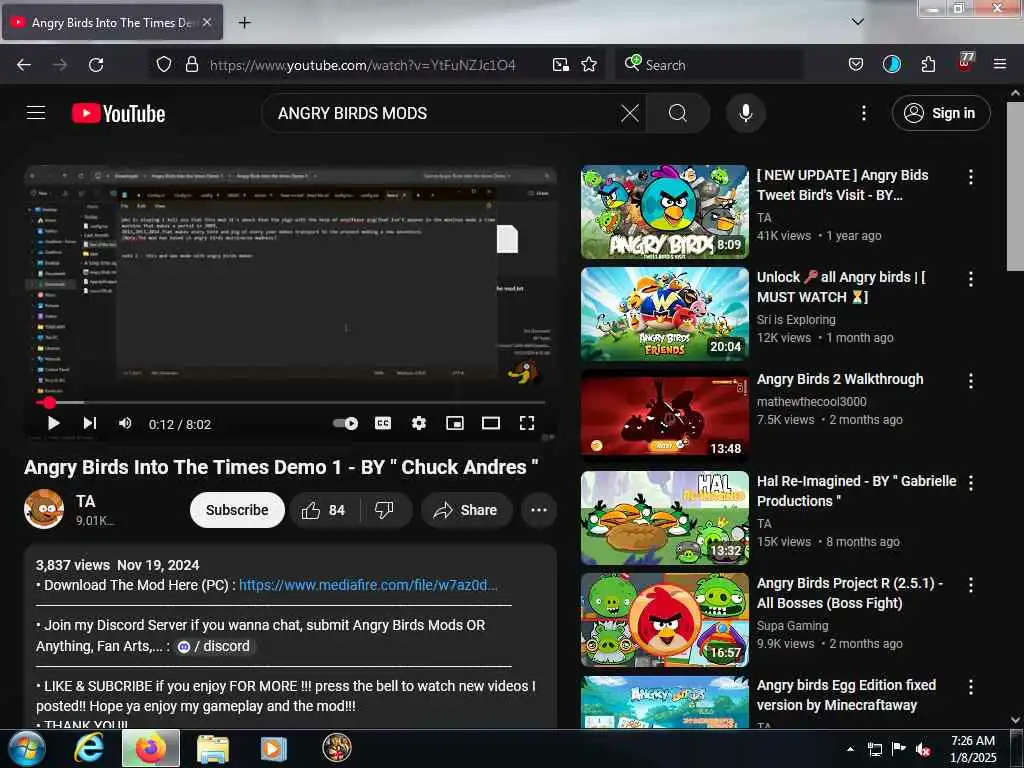Click the picture-in-picture address bar icon
The image size is (1024, 768).
(560, 65)
